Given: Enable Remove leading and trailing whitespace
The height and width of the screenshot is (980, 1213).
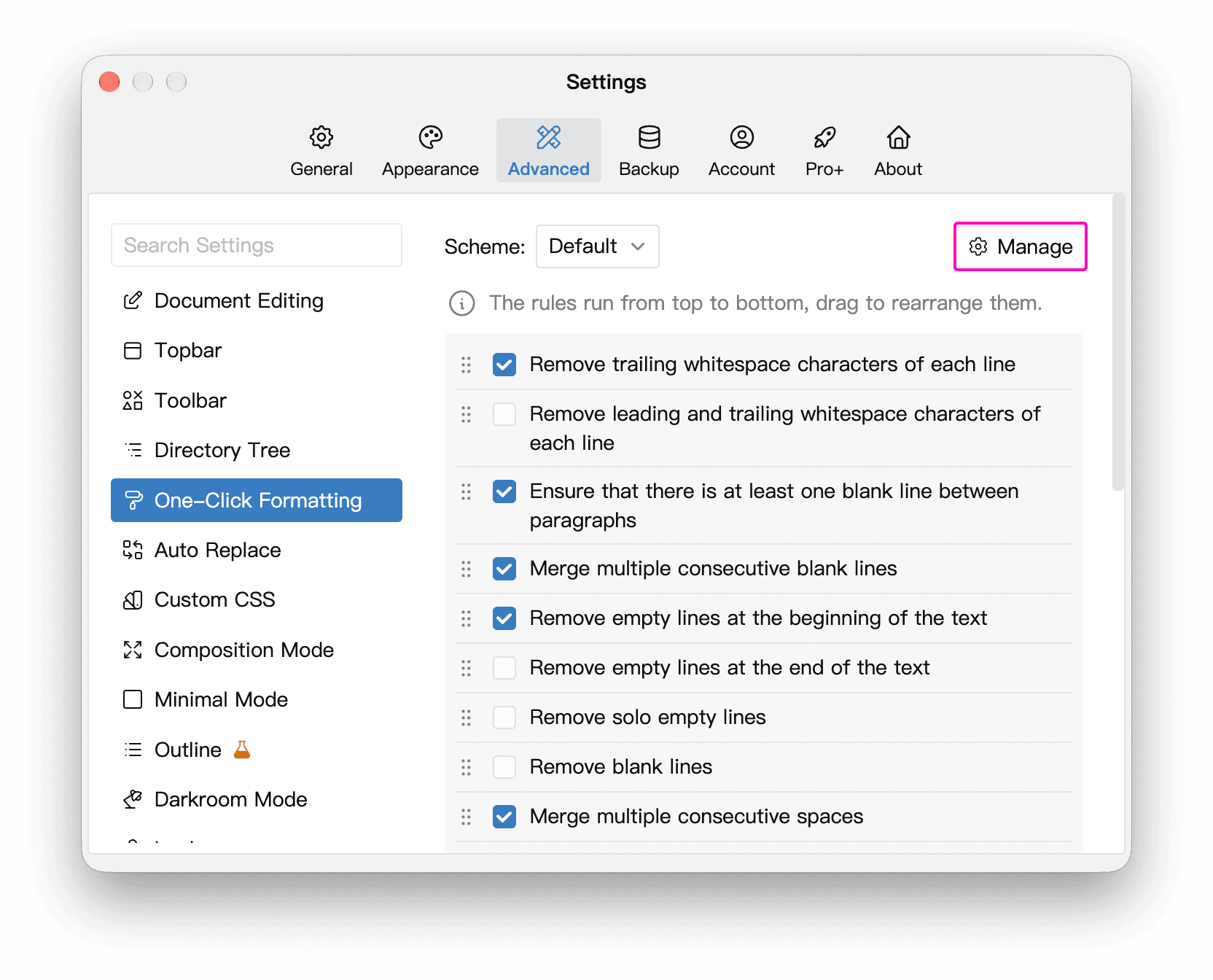Looking at the screenshot, I should tap(504, 414).
